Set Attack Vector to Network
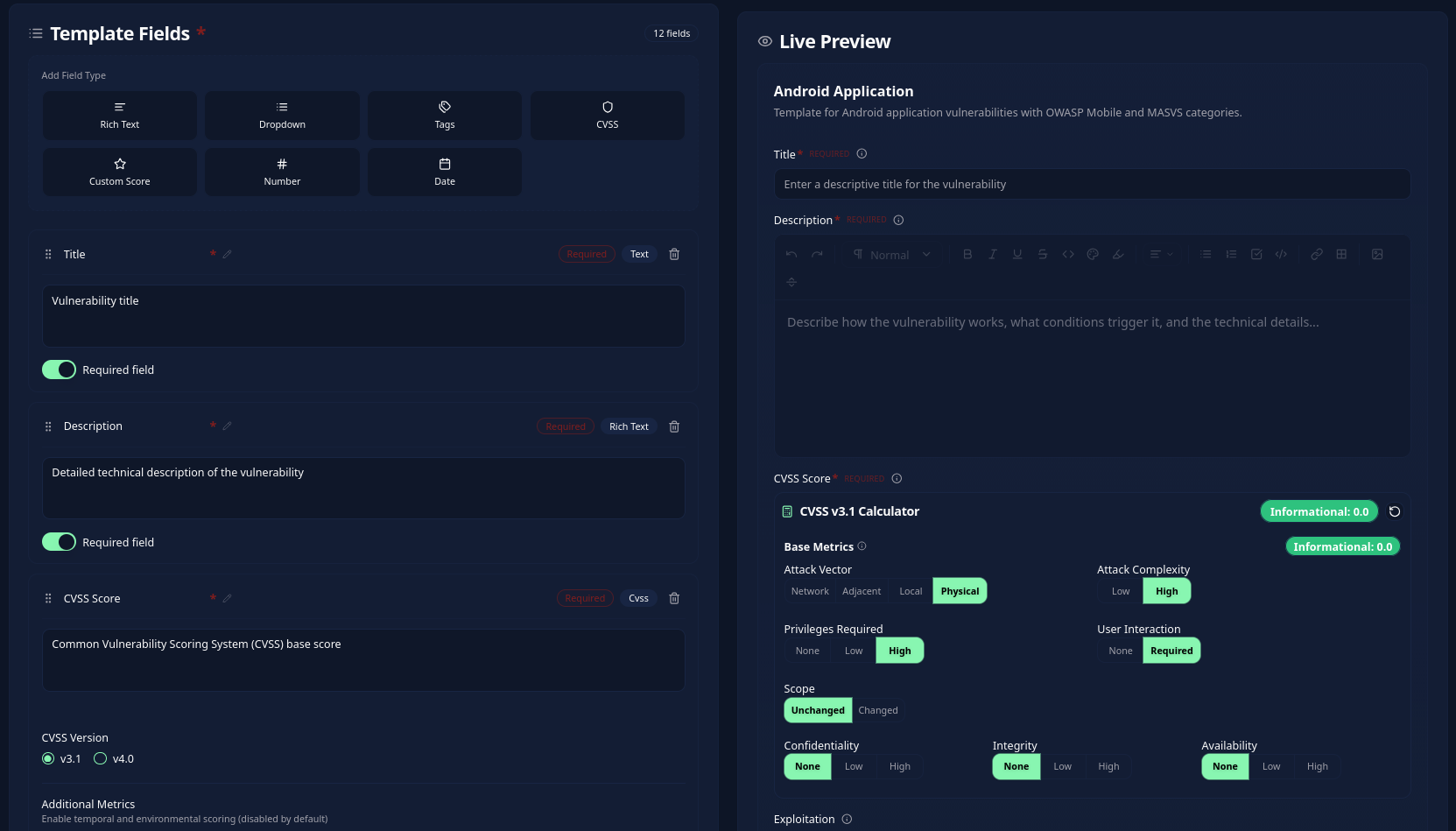Viewport: 1456px width, 831px height. pyautogui.click(x=810, y=591)
